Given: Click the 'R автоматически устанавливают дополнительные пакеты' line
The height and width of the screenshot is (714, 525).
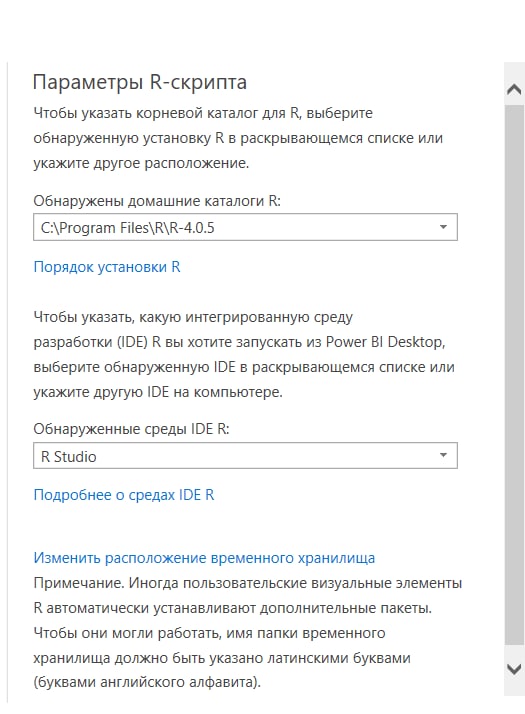Looking at the screenshot, I should tap(233, 608).
